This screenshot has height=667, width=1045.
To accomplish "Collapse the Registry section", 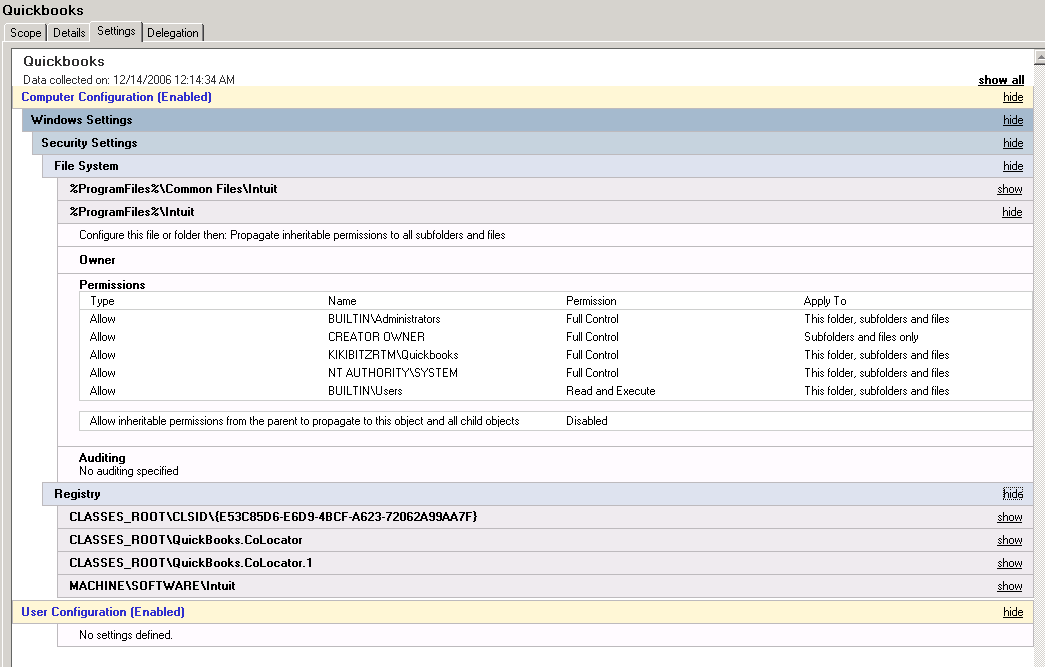I will pos(1012,494).
